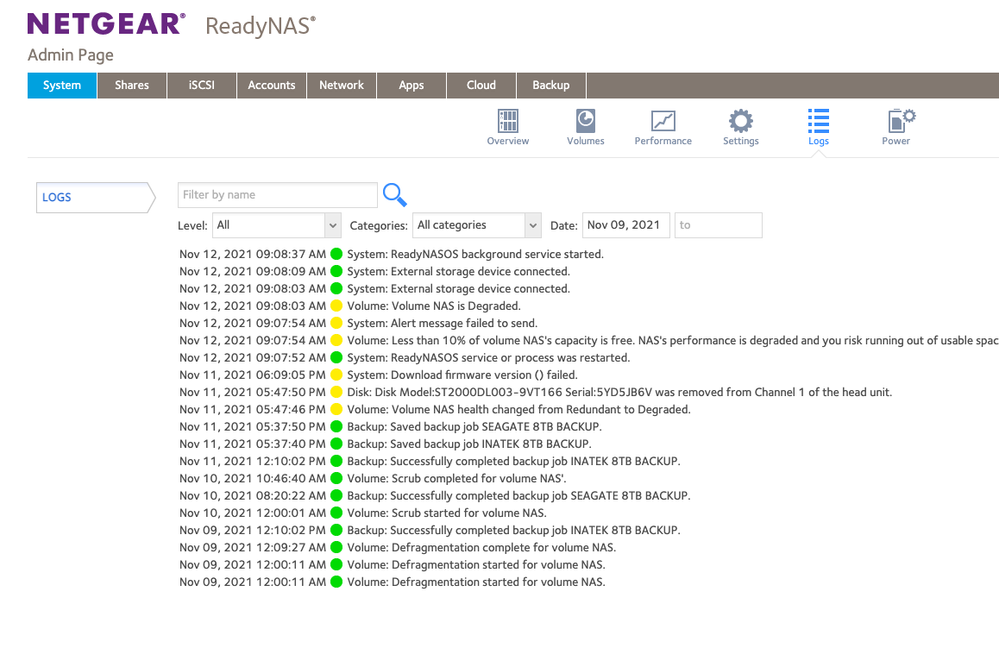
Task: Click the Filter by name field
Action: coord(277,194)
